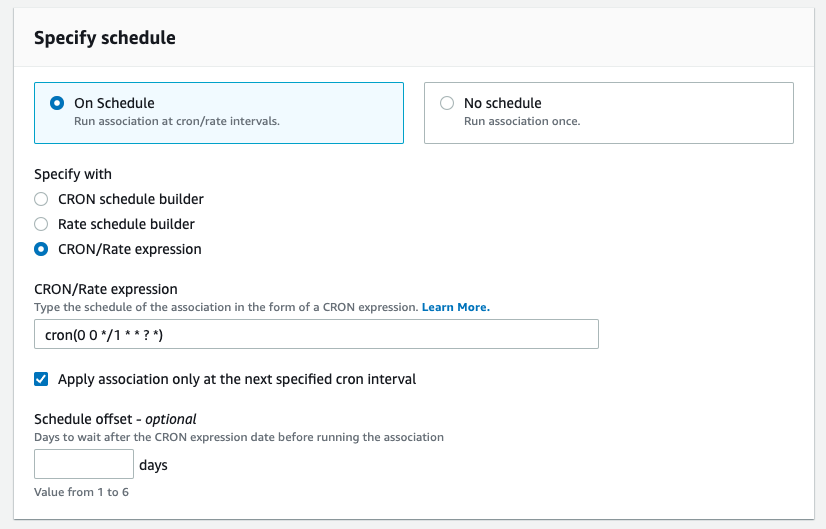Click the "Type the schedule of the association" helper text
Screen dimensions: 826x529
pos(225,307)
